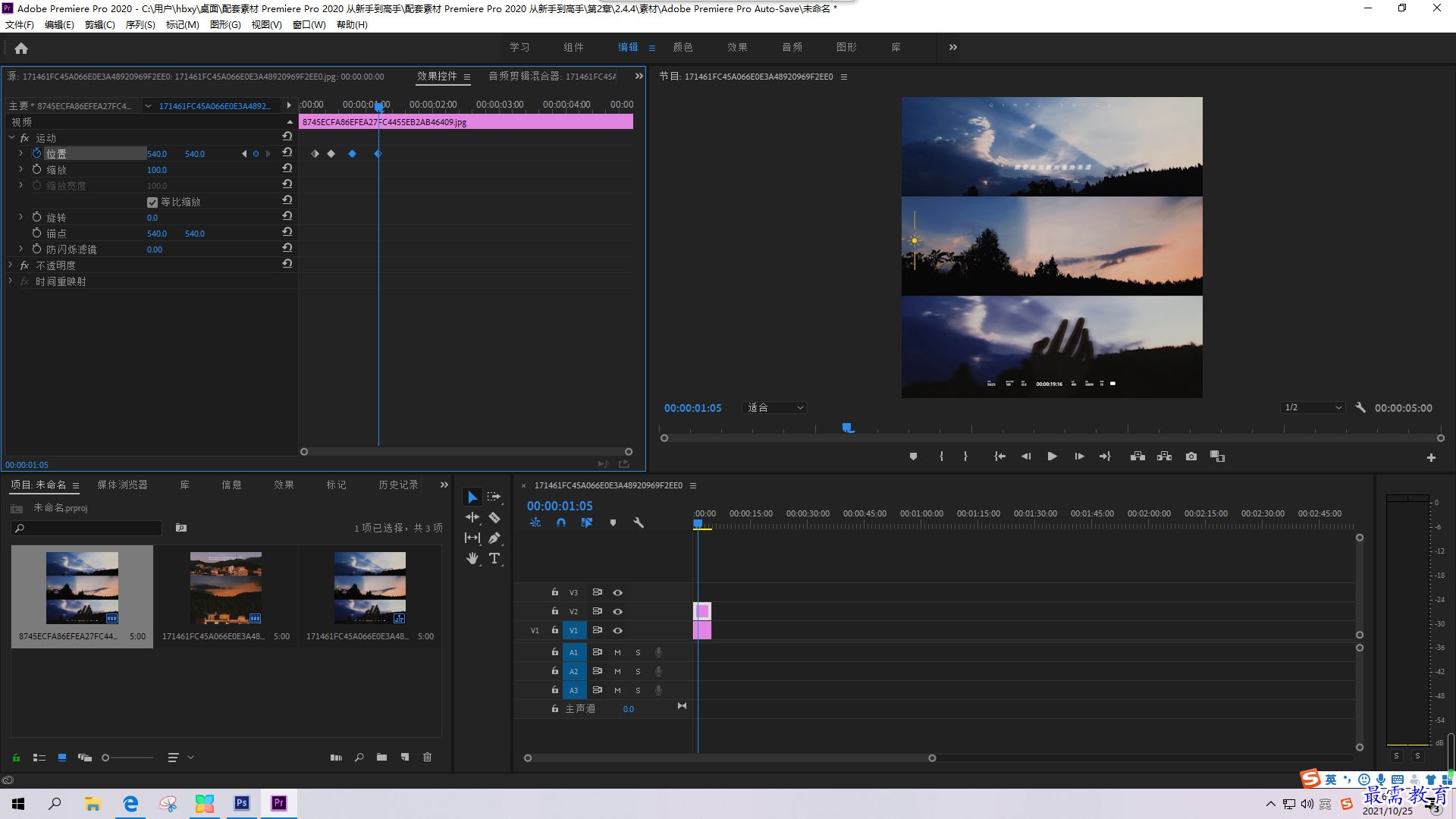This screenshot has width=1456, height=819.
Task: Open the 1/2 playback resolution dropdown
Action: (x=1313, y=407)
